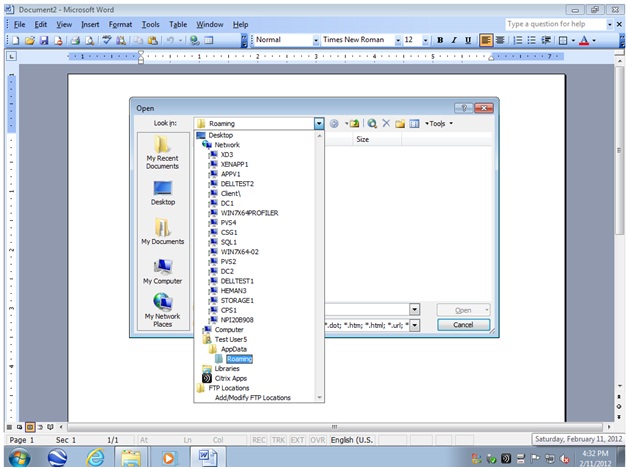628x469 pixels.
Task: Open the Tools dropdown in Open dialog
Action: 438,123
